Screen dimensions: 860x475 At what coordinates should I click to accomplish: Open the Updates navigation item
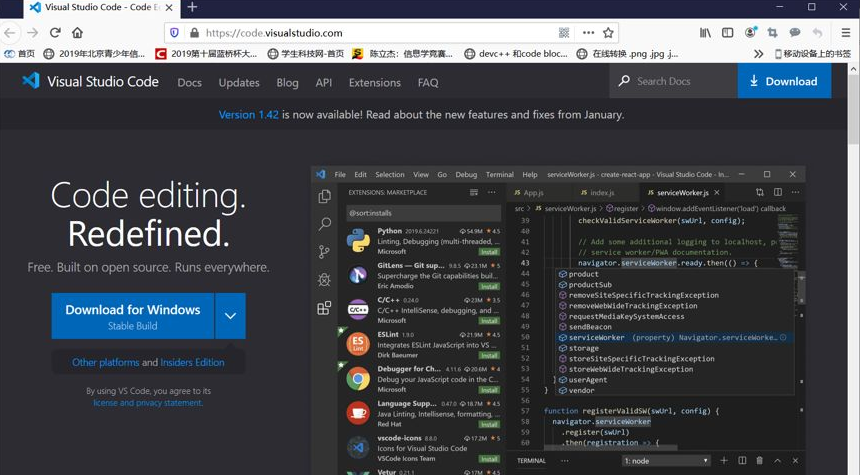click(x=239, y=82)
